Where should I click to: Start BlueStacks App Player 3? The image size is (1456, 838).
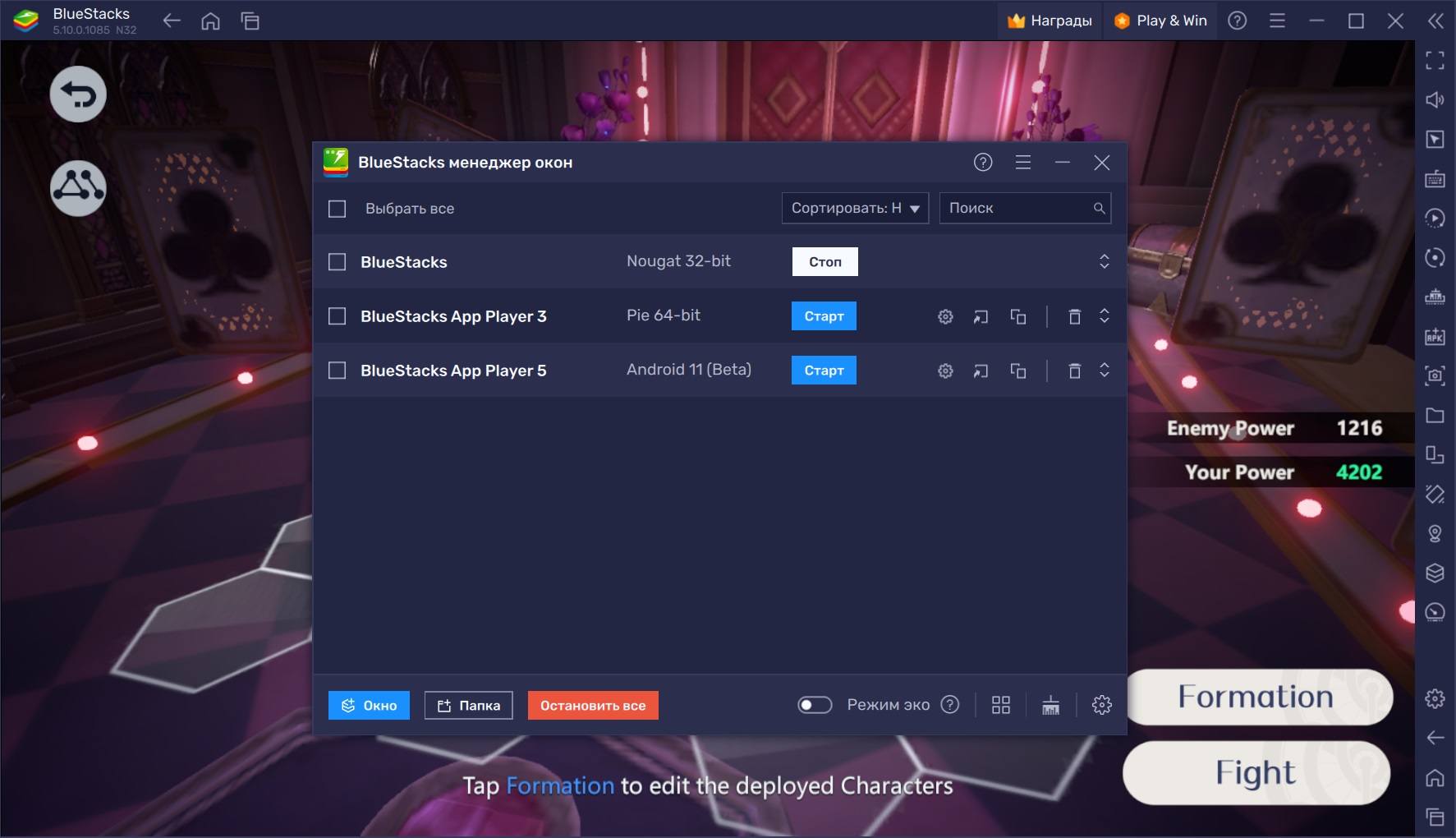pyautogui.click(x=824, y=316)
